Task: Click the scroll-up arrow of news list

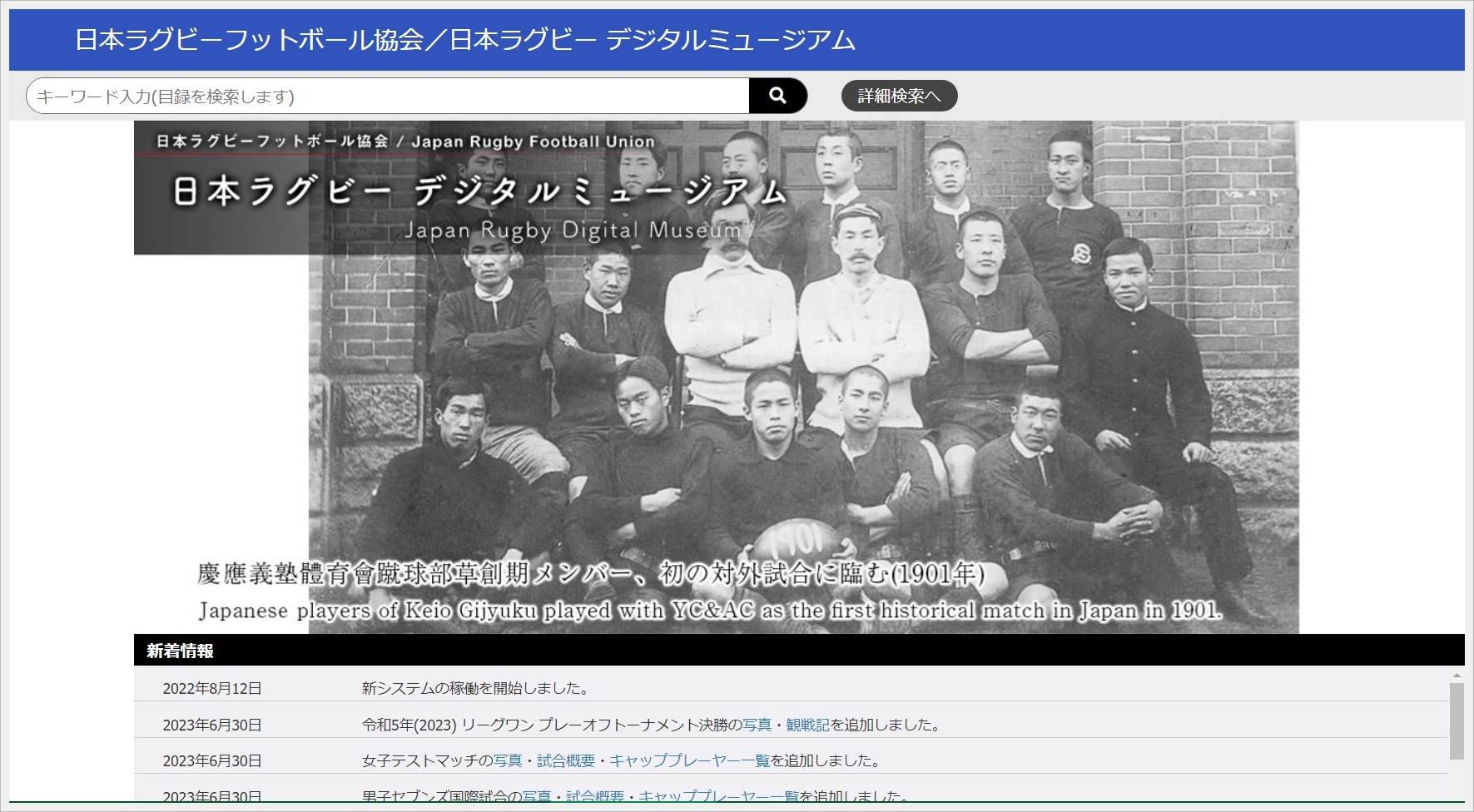Action: coord(1456,675)
